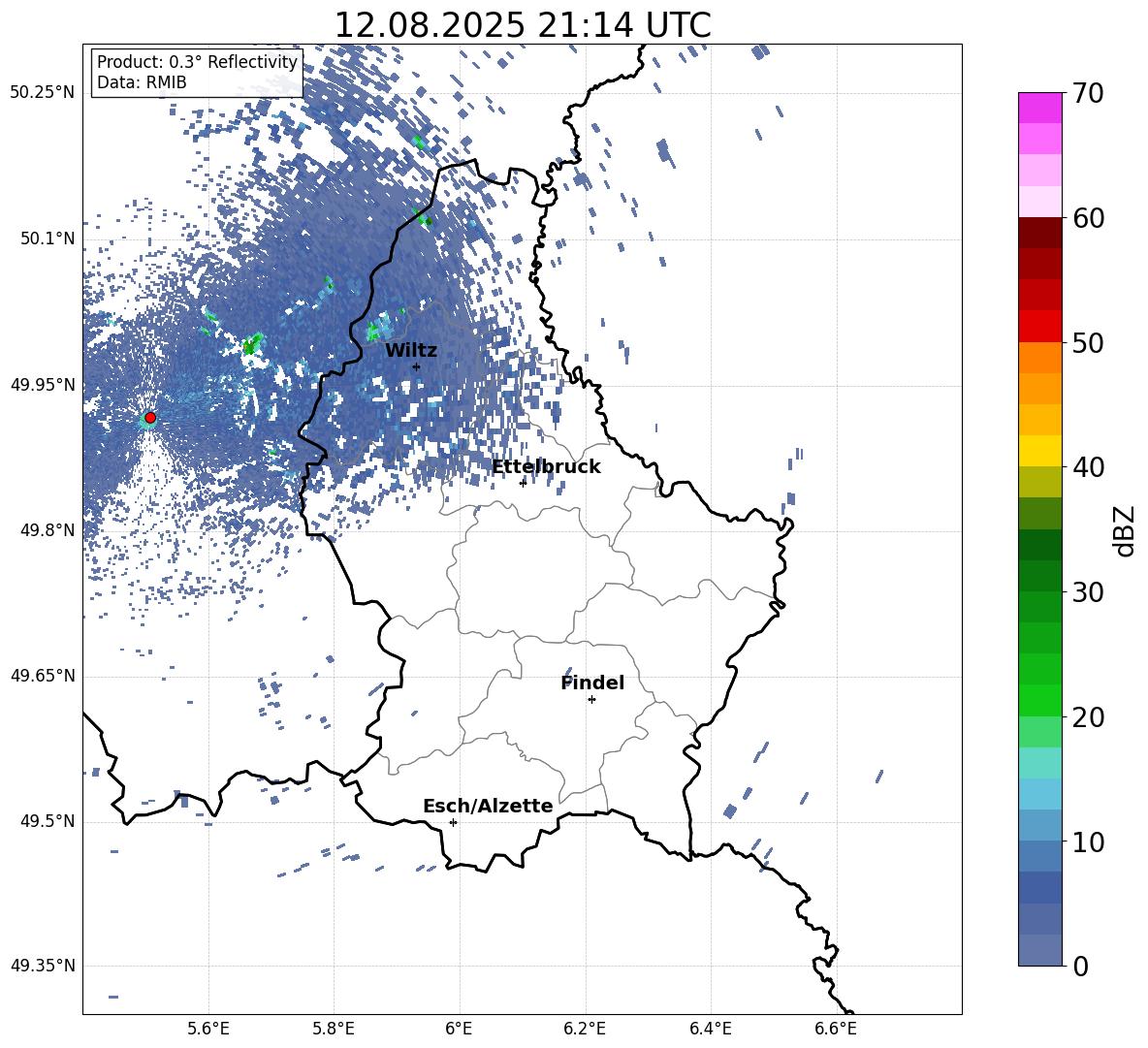The width and height of the screenshot is (1148, 1048).
Task: Click the 50.1°N latitude label
Action: (x=47, y=238)
